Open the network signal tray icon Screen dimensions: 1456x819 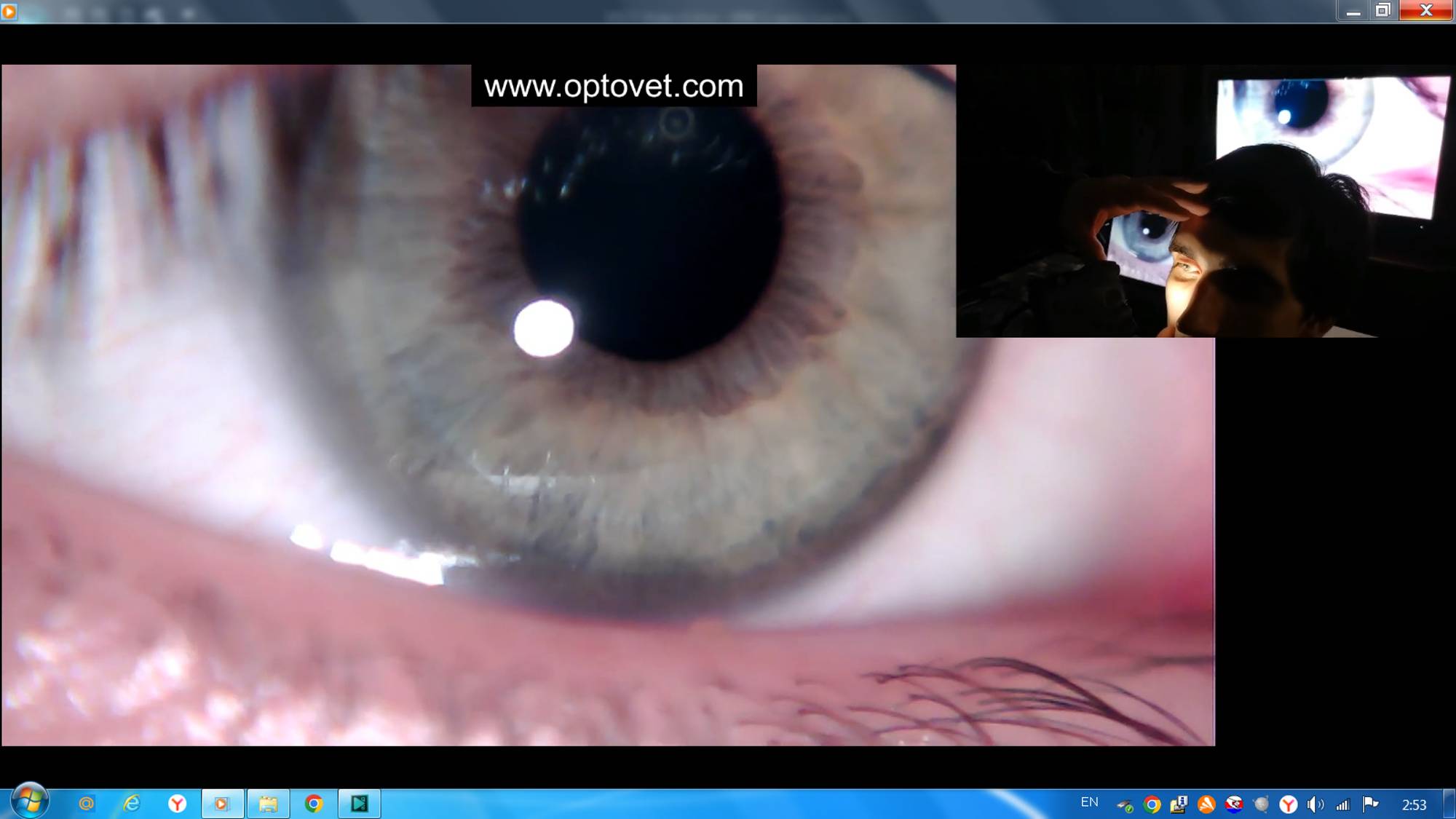pyautogui.click(x=1342, y=804)
